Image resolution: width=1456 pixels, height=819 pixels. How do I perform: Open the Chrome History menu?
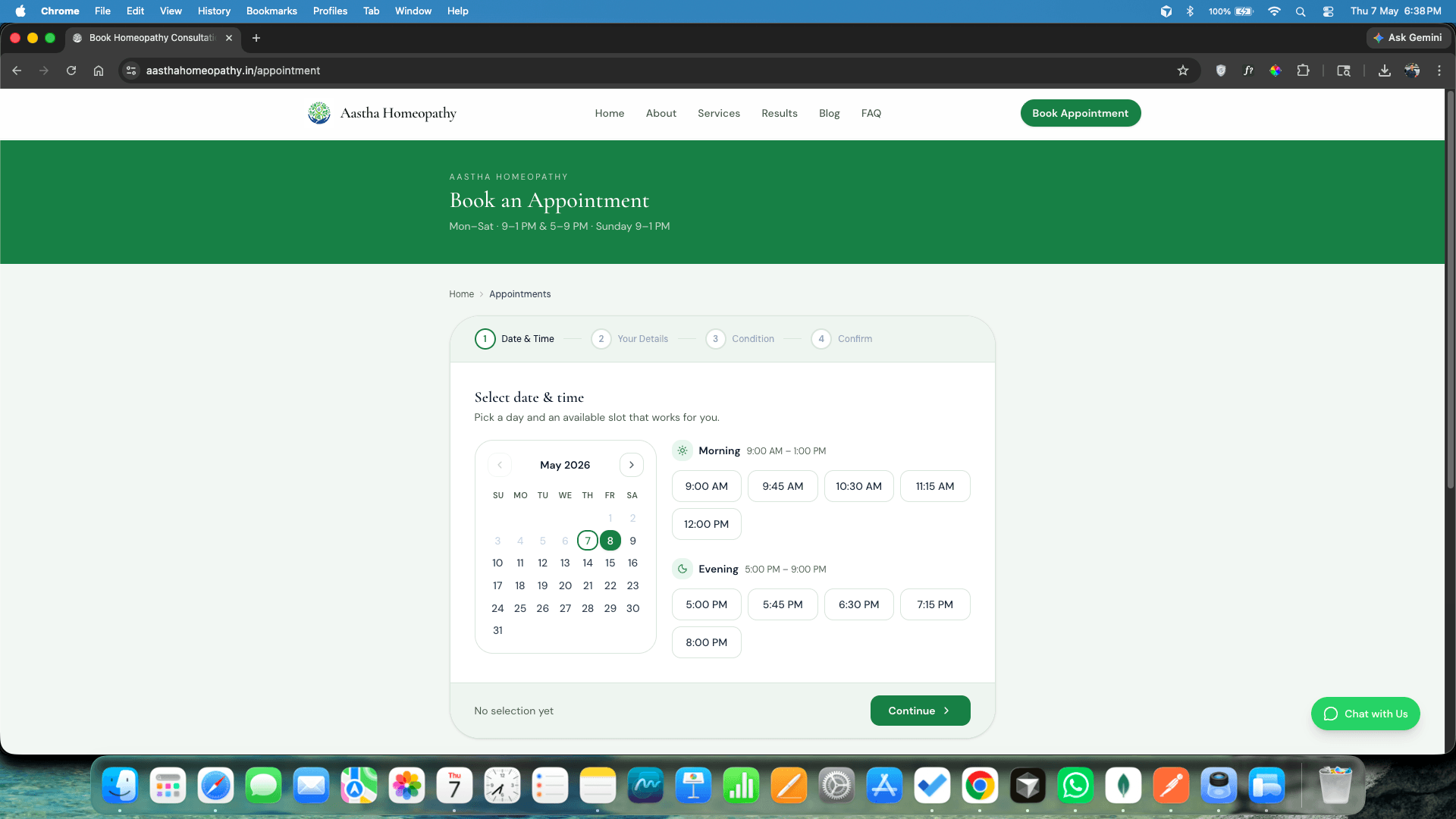pos(214,11)
